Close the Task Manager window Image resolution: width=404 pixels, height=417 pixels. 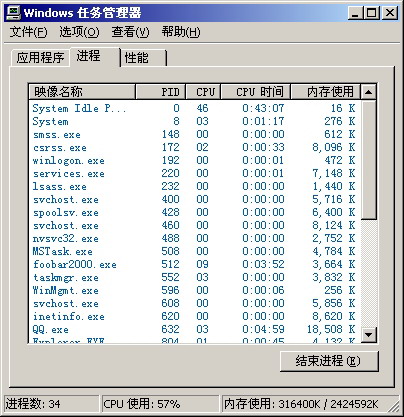[x=390, y=13]
